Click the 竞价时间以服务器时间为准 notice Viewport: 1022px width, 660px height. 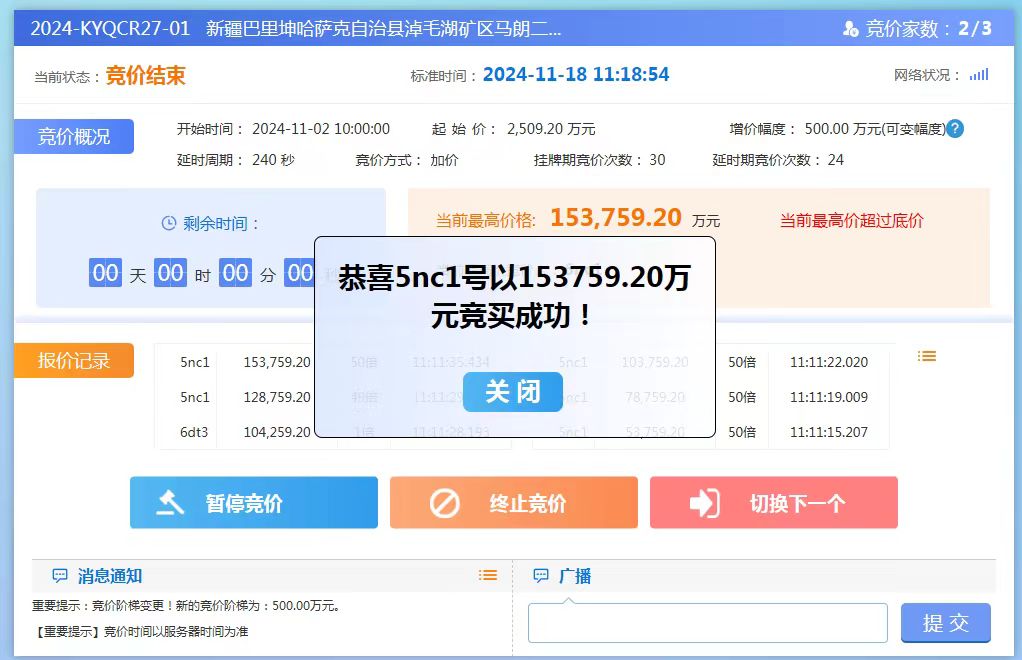pyautogui.click(x=140, y=631)
